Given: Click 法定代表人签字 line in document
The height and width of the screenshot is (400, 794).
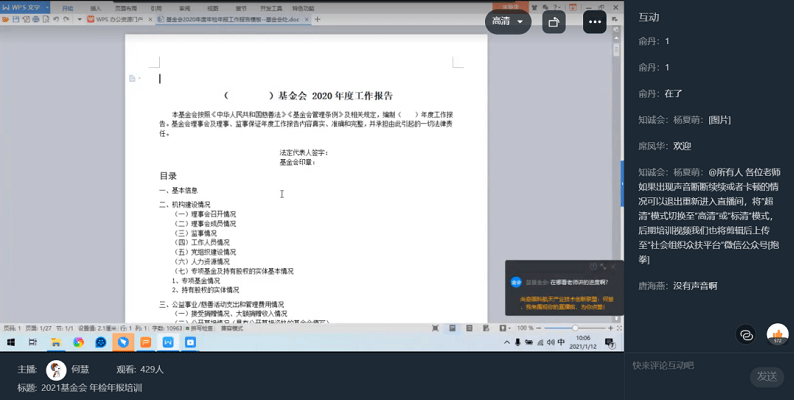Looking at the screenshot, I should click(304, 152).
